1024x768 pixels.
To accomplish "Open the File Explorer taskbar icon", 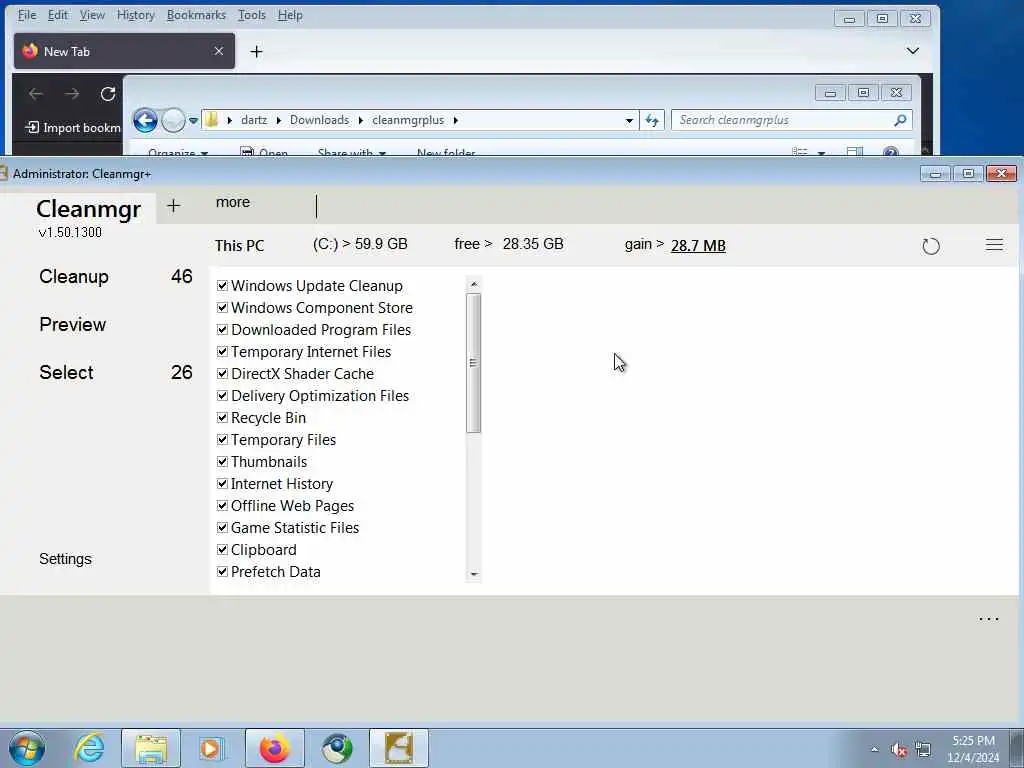I will click(151, 748).
